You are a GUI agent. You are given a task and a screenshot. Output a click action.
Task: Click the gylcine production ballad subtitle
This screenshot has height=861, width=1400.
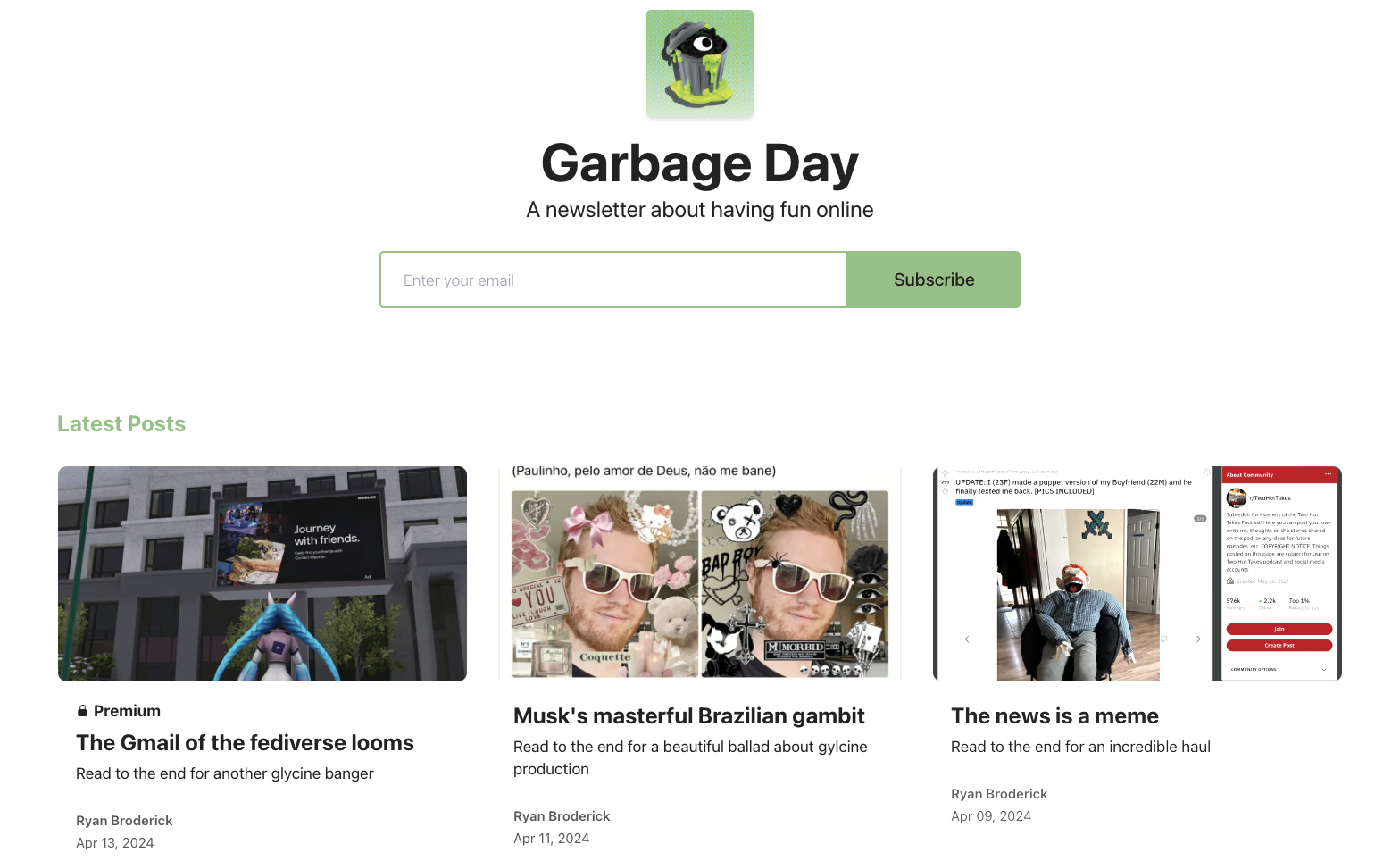click(690, 757)
